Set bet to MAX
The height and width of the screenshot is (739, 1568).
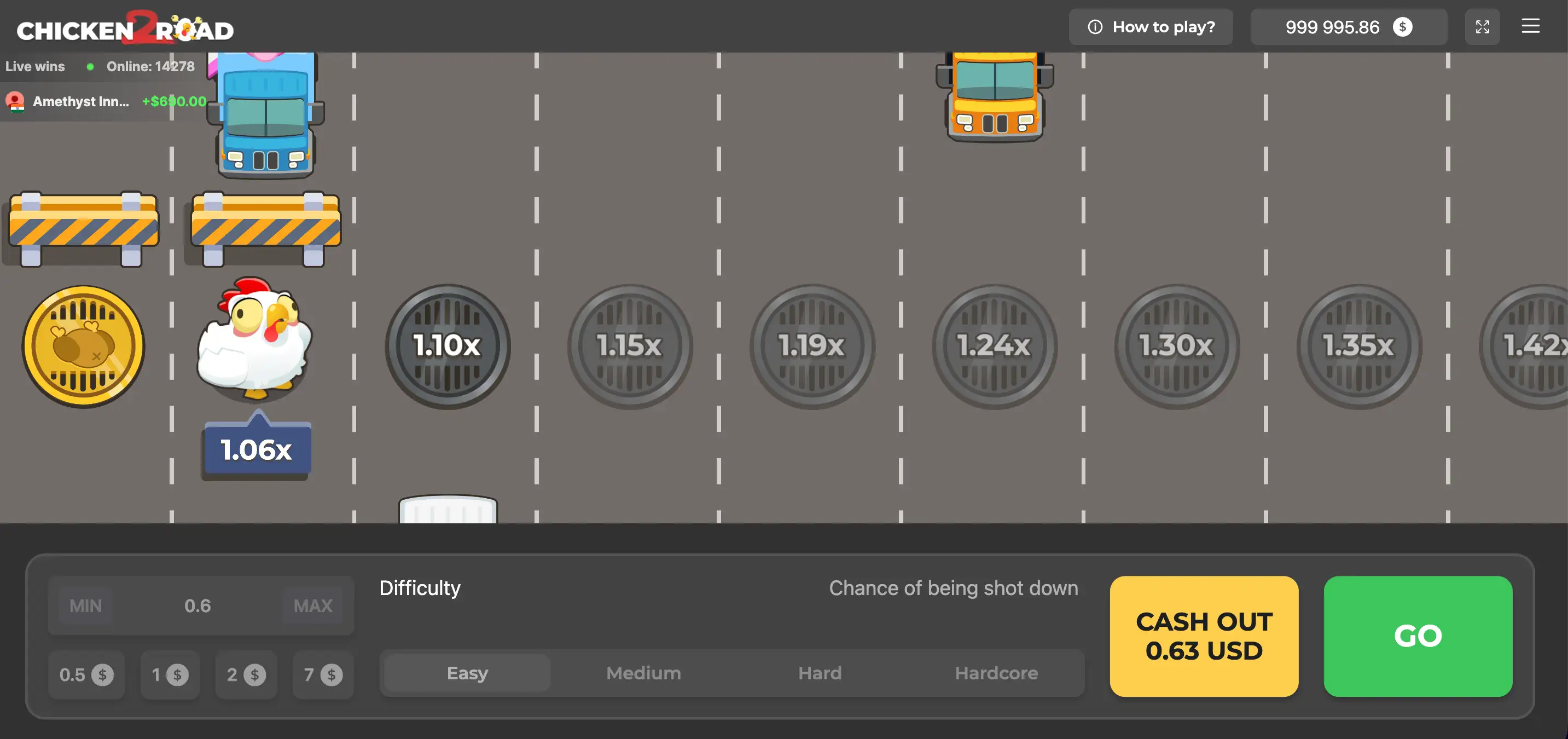click(313, 605)
